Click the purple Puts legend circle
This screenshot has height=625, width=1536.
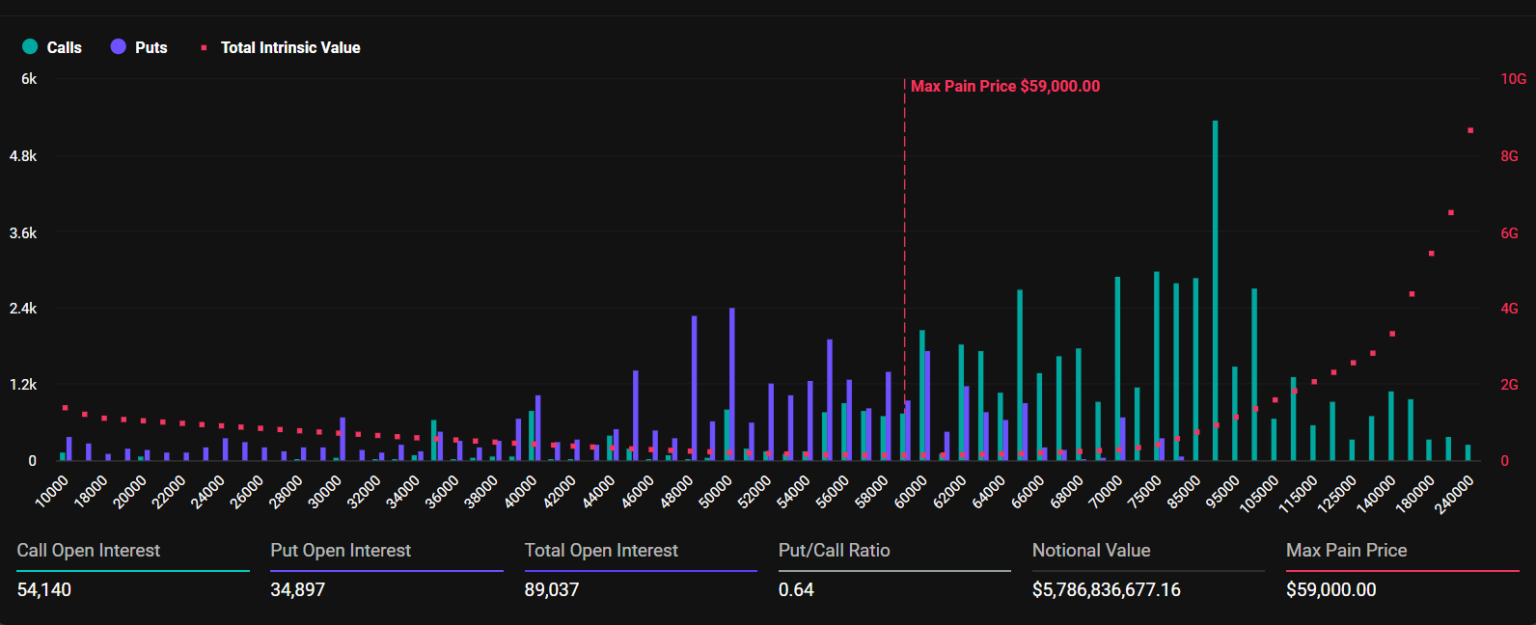(x=119, y=47)
